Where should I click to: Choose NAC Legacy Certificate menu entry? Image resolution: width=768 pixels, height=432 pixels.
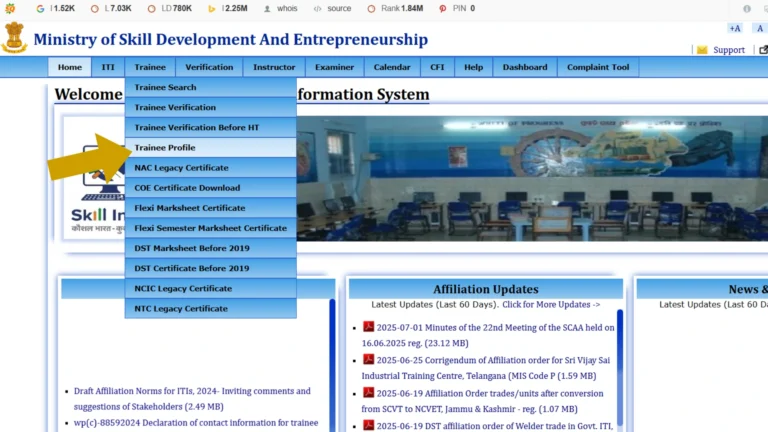click(181, 168)
